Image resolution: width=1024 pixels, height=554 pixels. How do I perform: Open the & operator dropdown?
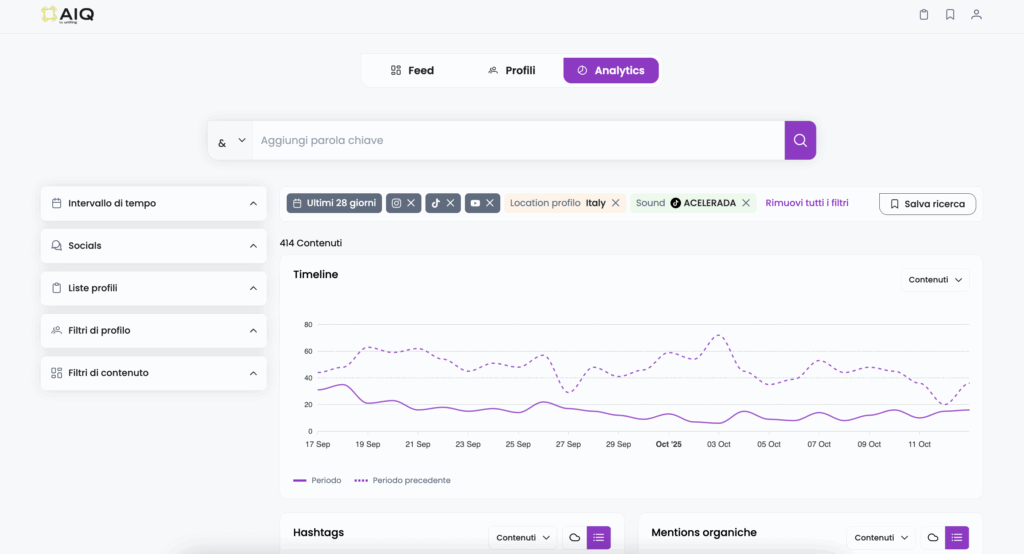click(x=231, y=141)
